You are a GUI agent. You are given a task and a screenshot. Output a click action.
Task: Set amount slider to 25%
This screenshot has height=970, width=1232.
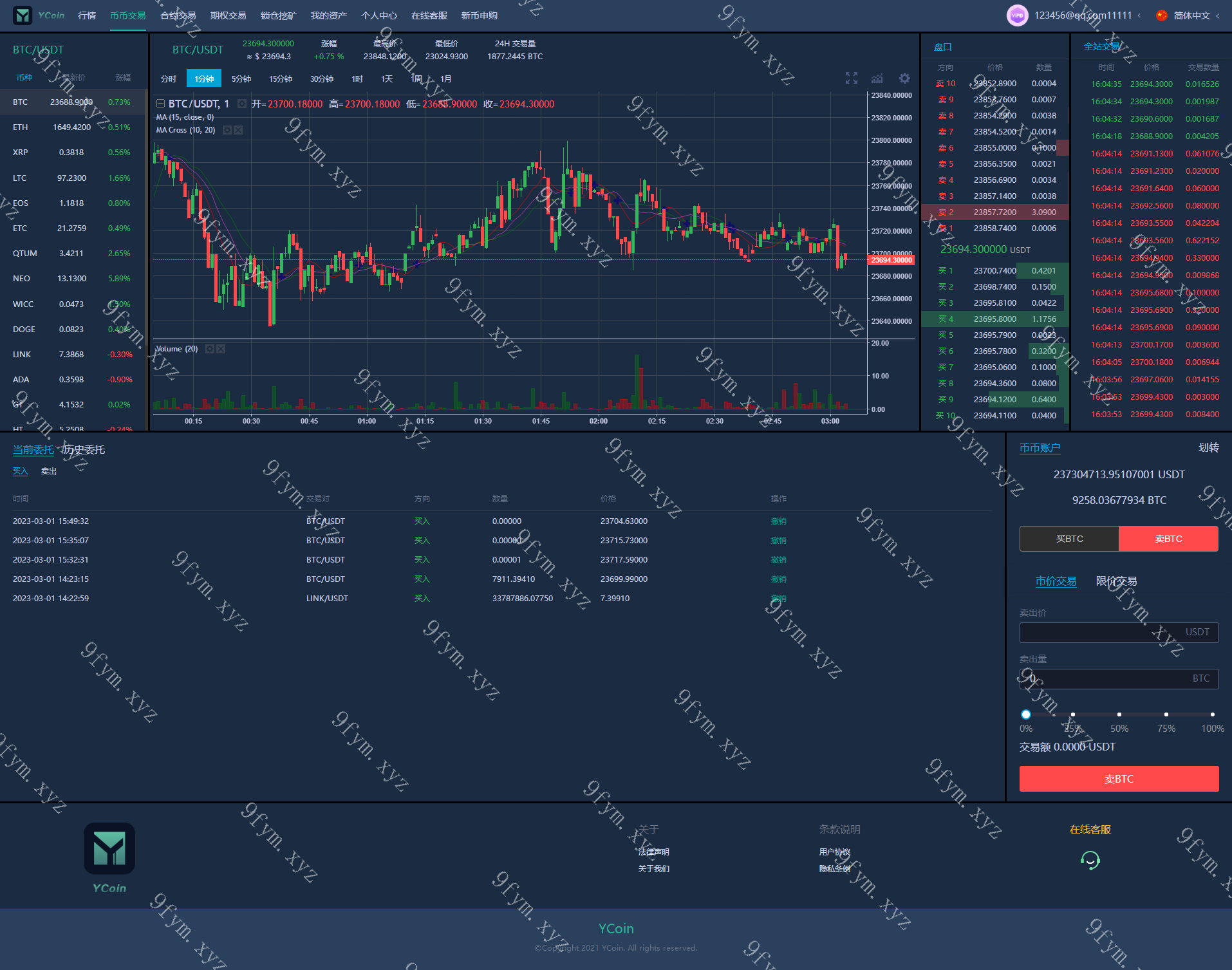pyautogui.click(x=1072, y=714)
